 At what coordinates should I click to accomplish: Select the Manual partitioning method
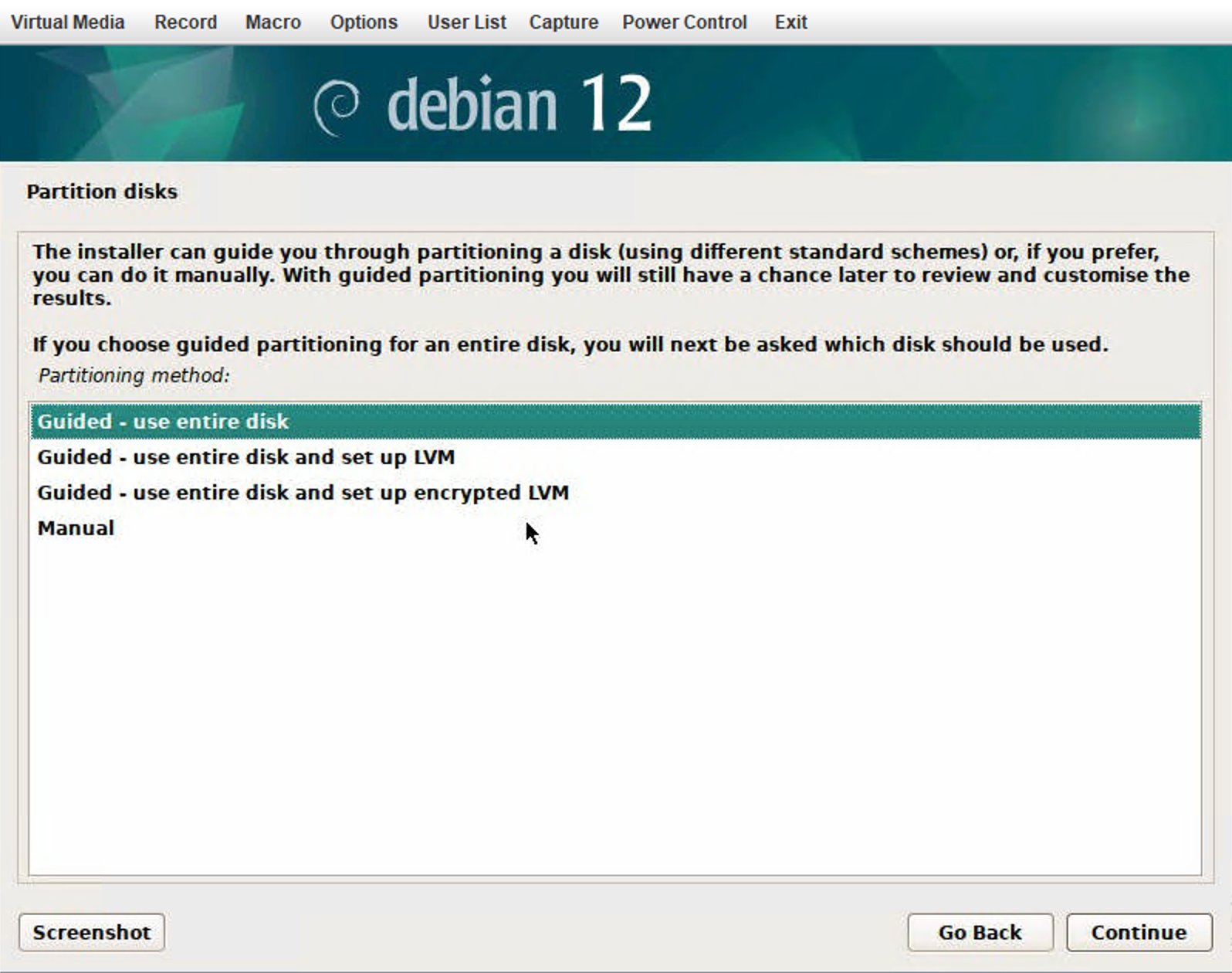click(76, 528)
